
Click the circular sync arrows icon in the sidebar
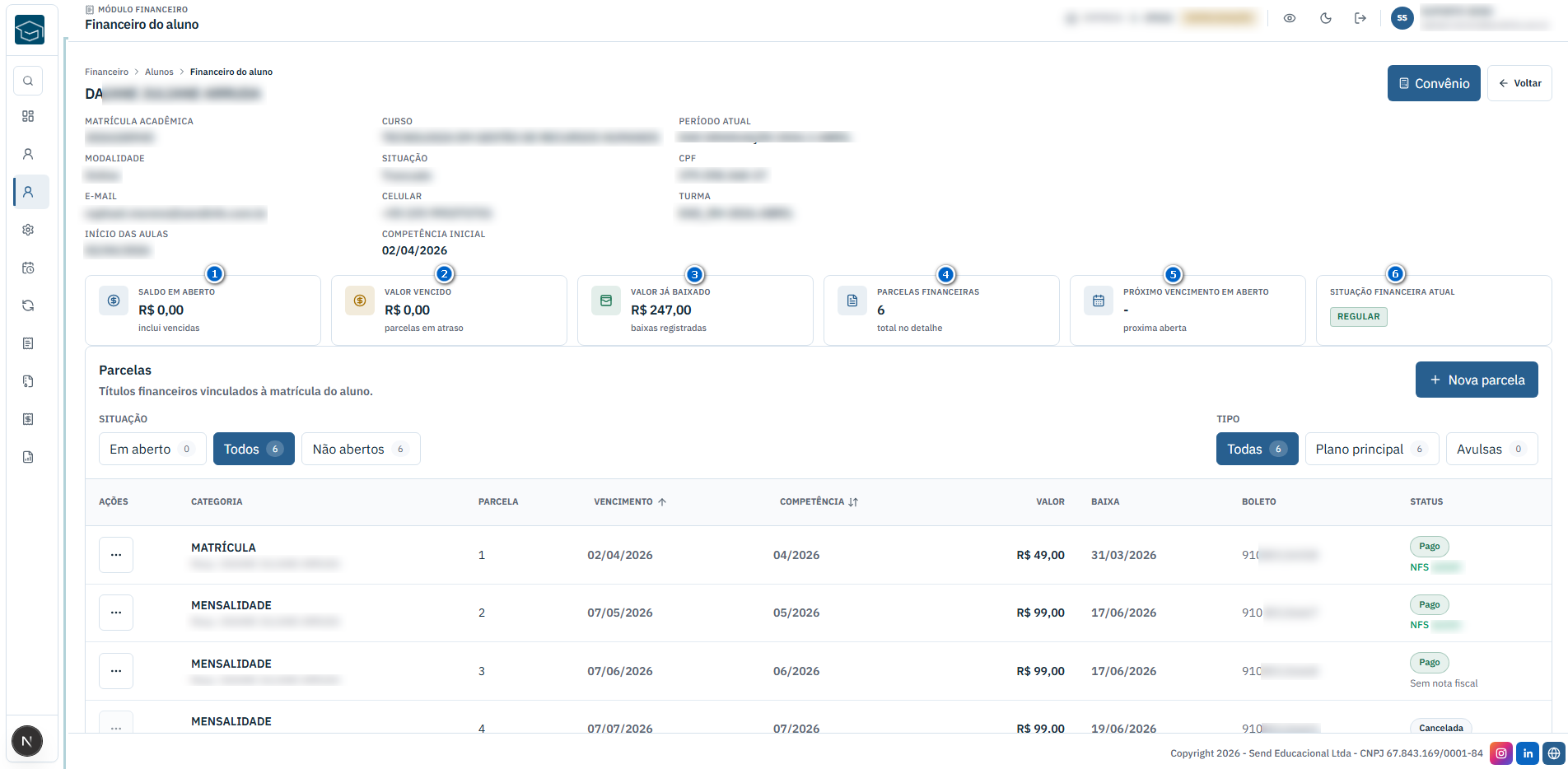28,305
